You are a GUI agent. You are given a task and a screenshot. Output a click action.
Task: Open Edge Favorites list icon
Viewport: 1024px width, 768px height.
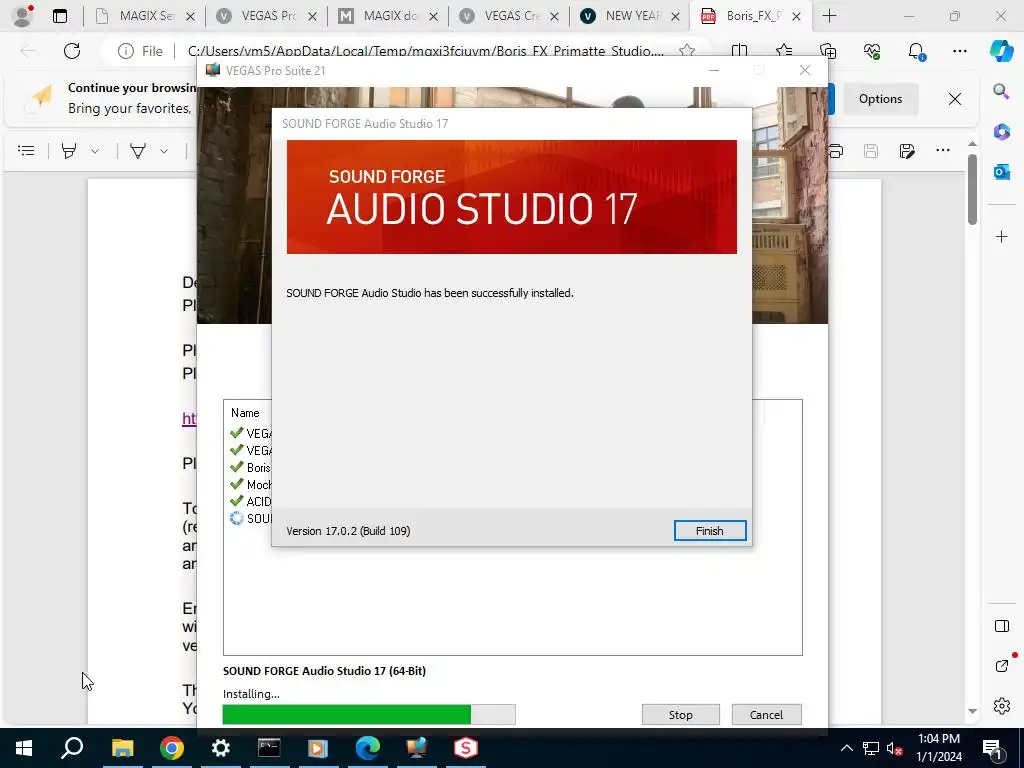point(784,51)
